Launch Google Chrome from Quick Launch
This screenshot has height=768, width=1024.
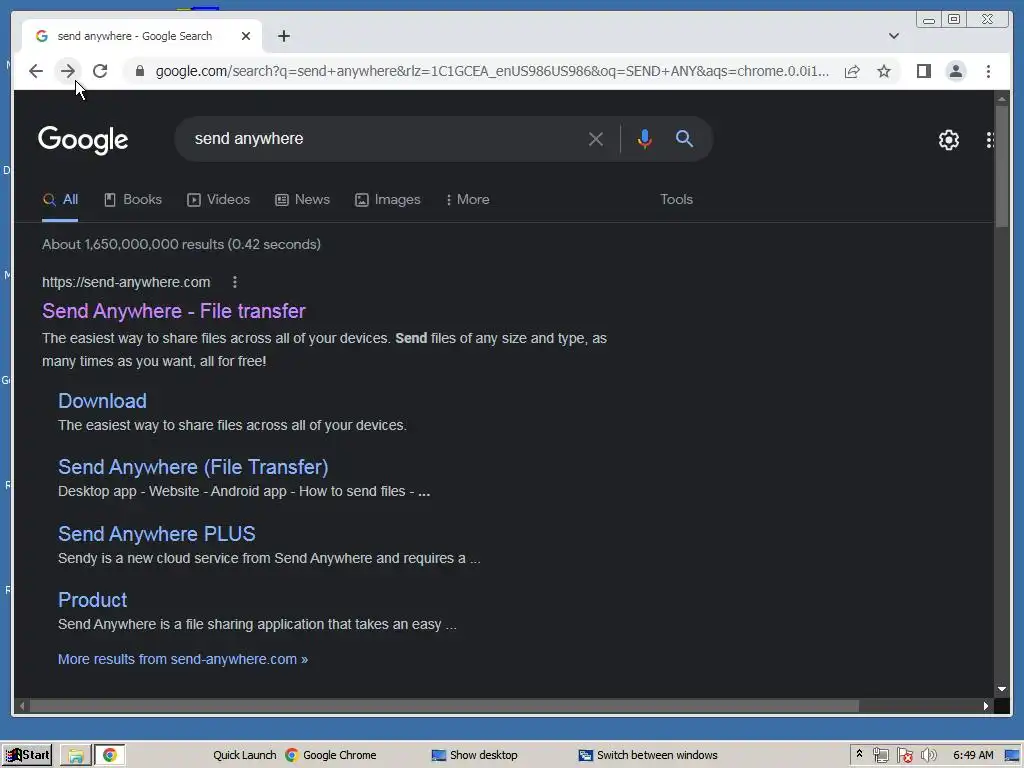pyautogui.click(x=331, y=756)
